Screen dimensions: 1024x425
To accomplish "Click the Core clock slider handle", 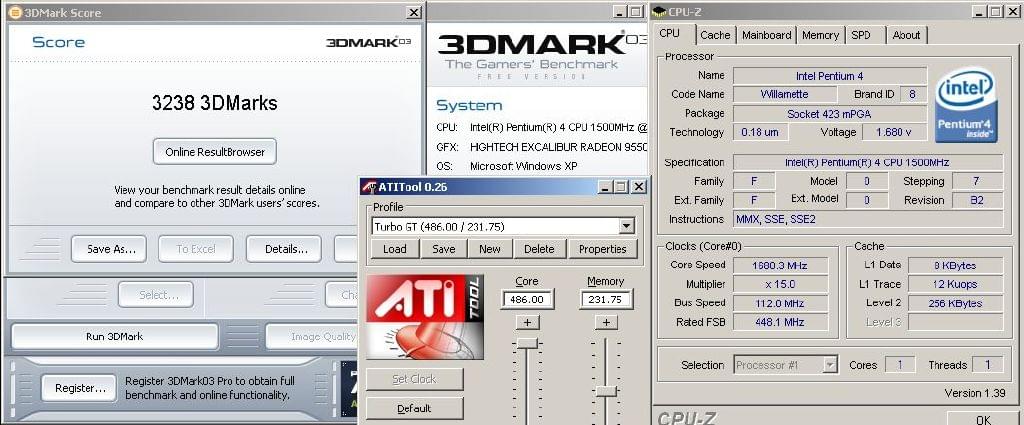I will click(527, 344).
